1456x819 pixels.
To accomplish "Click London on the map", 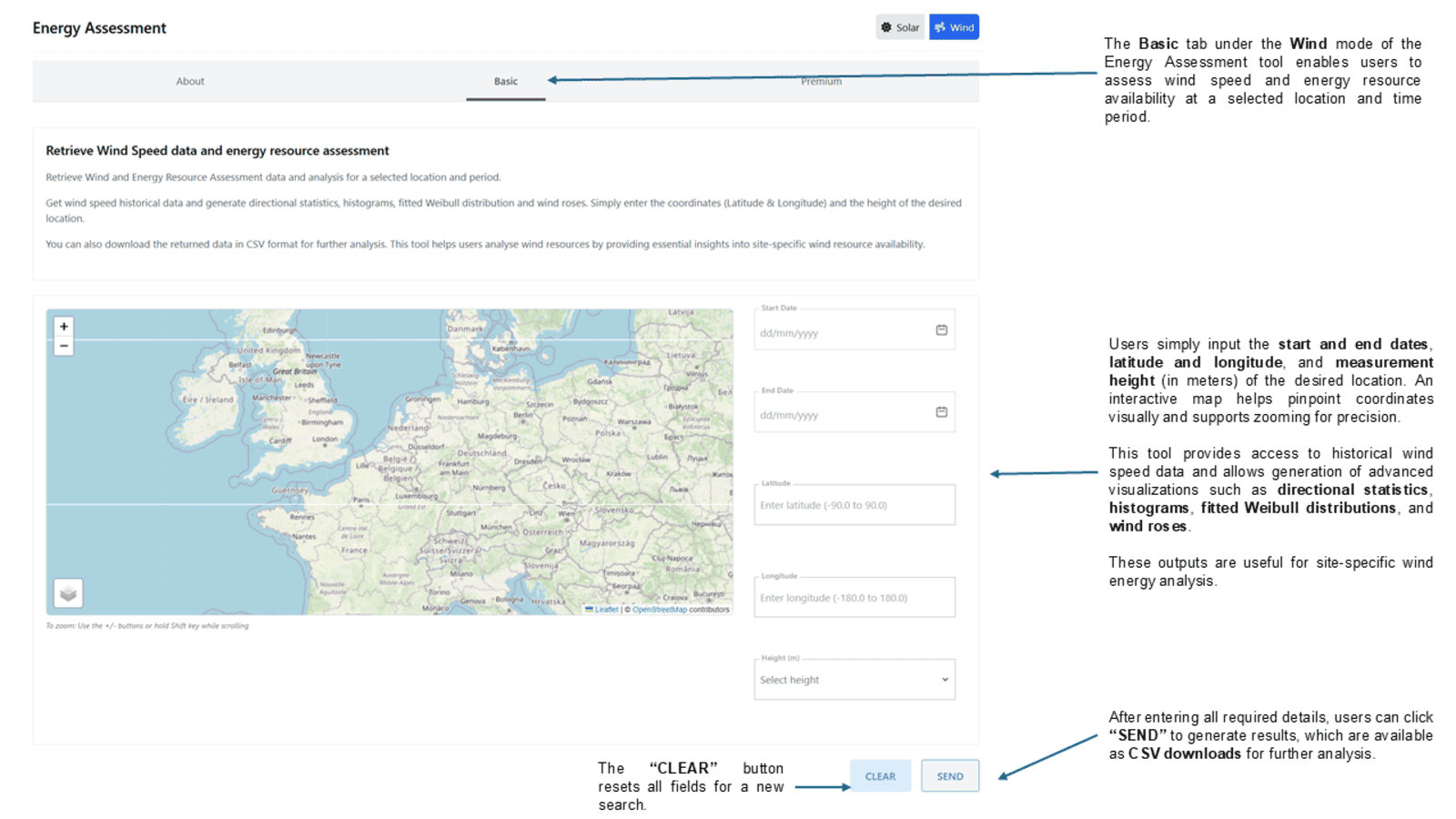I will [x=325, y=440].
